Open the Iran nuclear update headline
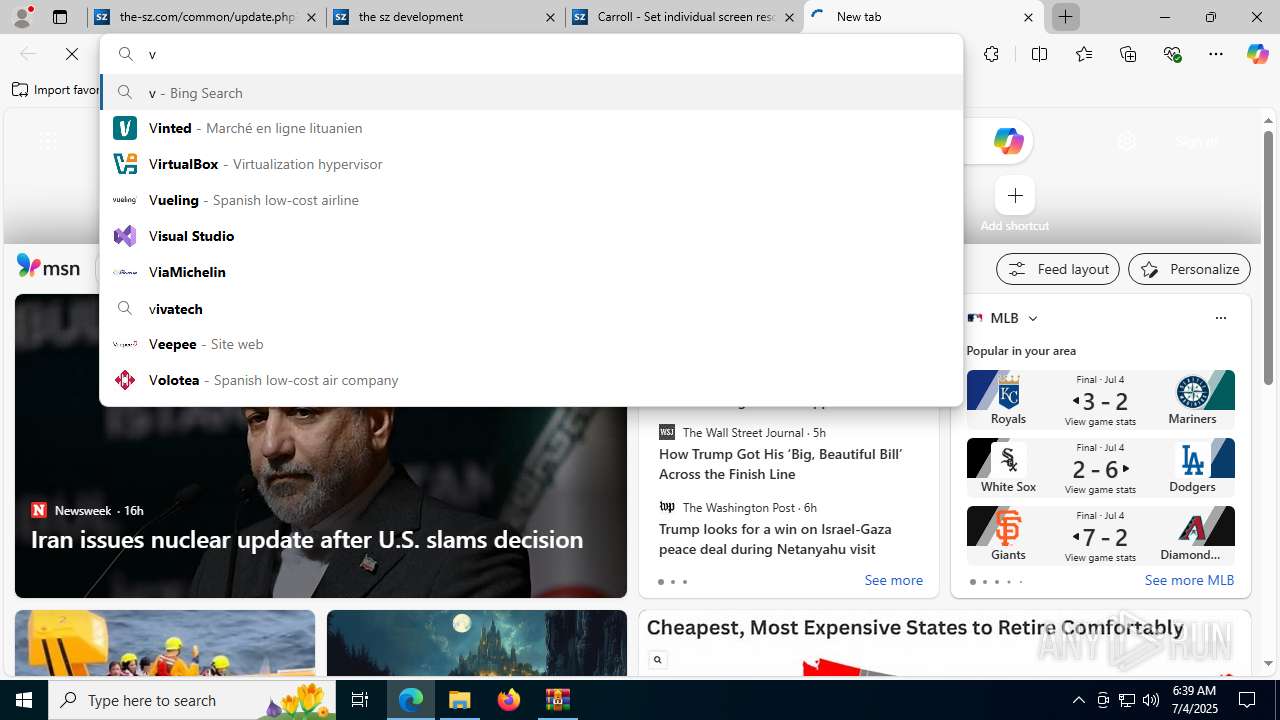 [307, 539]
